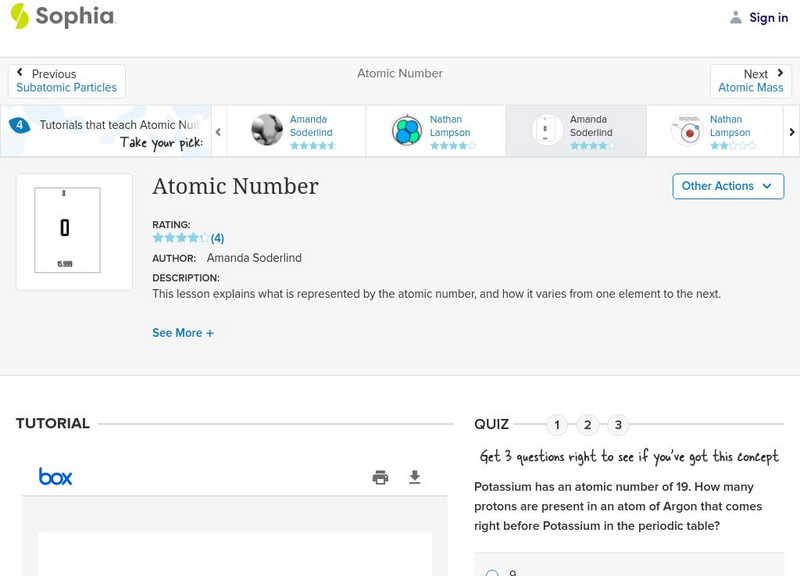800x576 pixels.
Task: Click the Box logo
Action: (x=56, y=477)
